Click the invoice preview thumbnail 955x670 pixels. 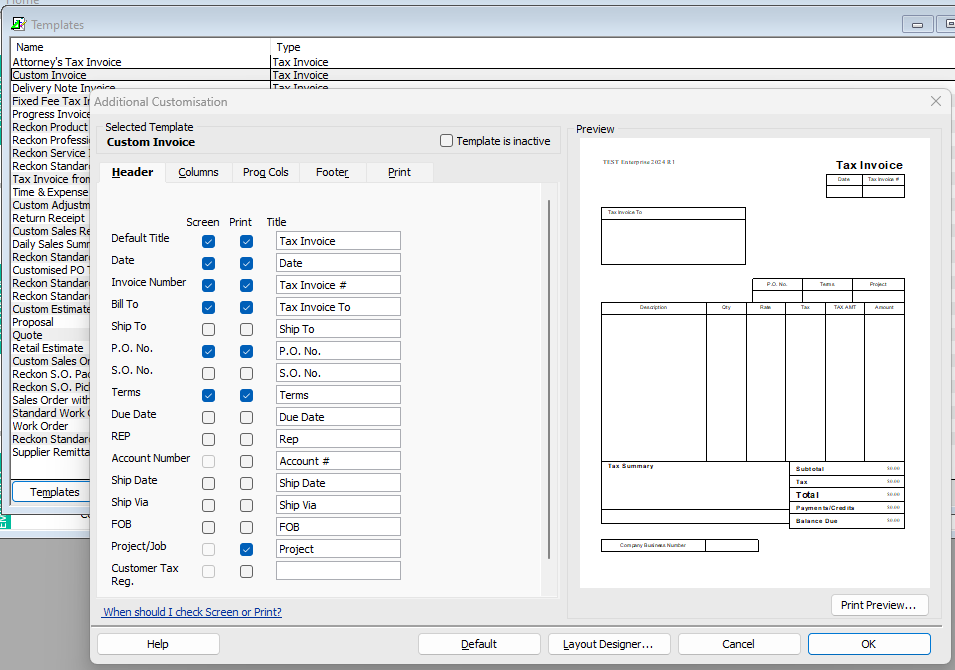click(x=755, y=362)
